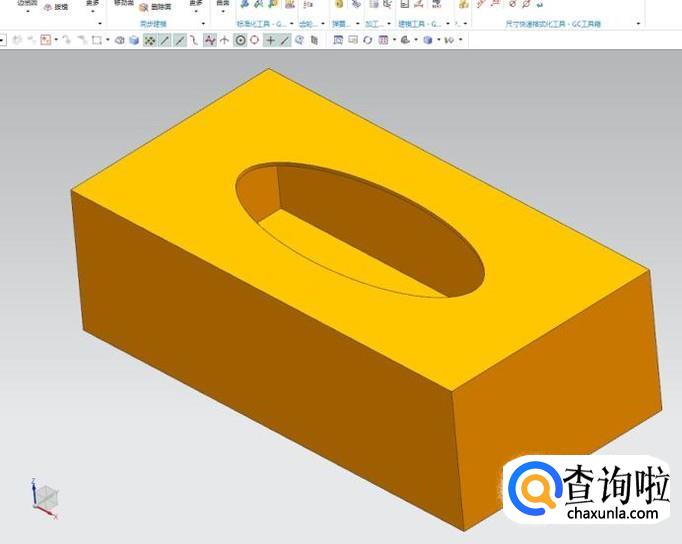Click the upward arrow snap icon

[224, 40]
